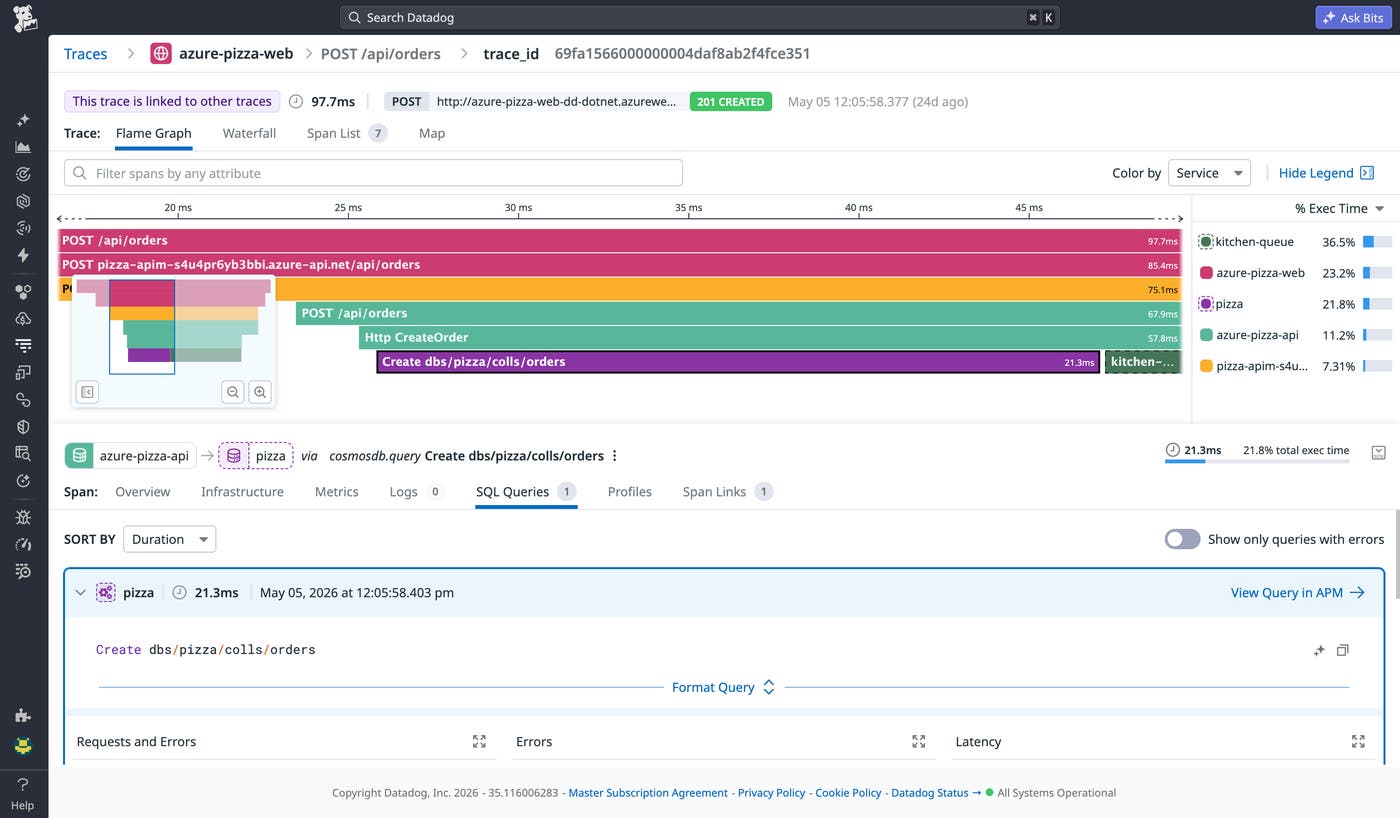Collapse the pizza query row chevron

click(81, 593)
